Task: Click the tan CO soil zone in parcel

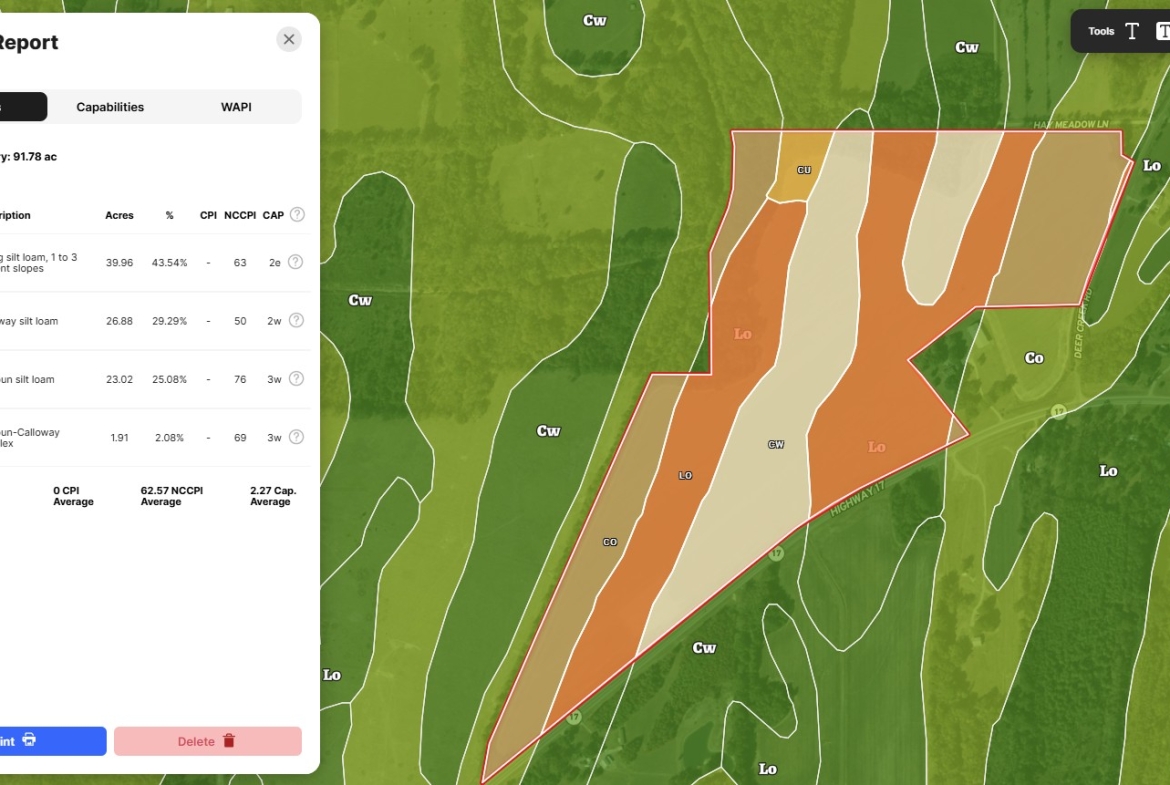Action: (609, 542)
